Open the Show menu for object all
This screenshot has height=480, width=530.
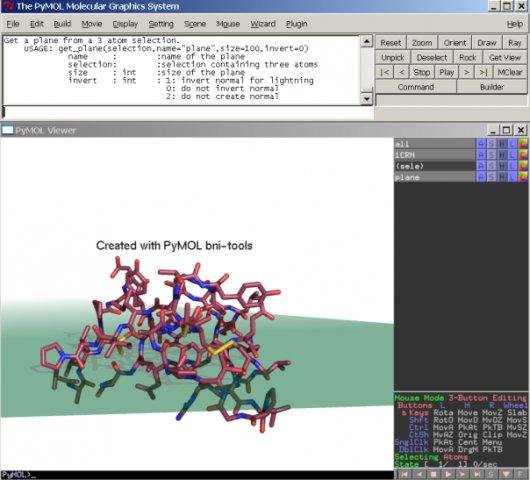(x=491, y=144)
